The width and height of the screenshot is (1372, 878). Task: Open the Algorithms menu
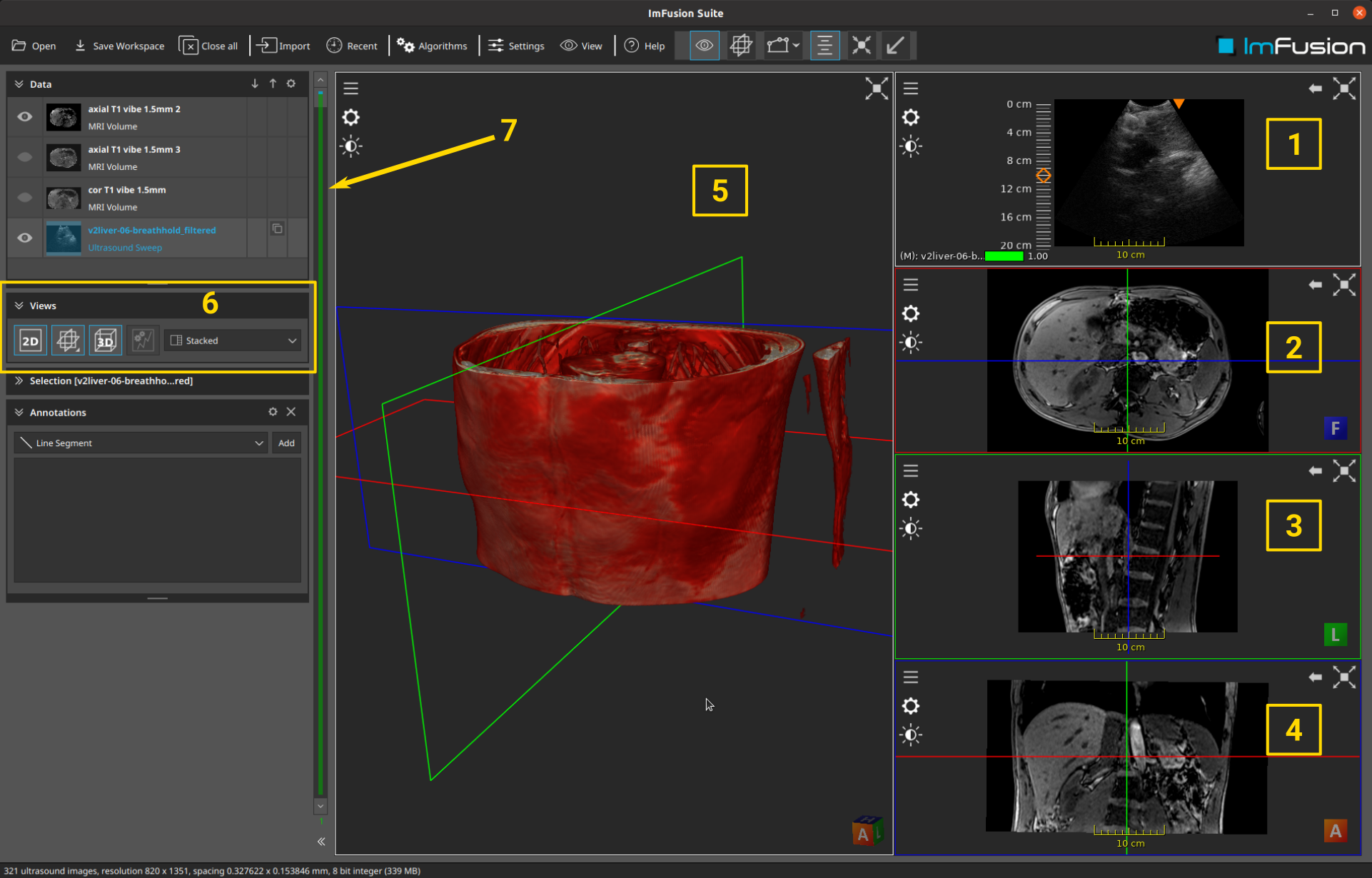tap(432, 46)
